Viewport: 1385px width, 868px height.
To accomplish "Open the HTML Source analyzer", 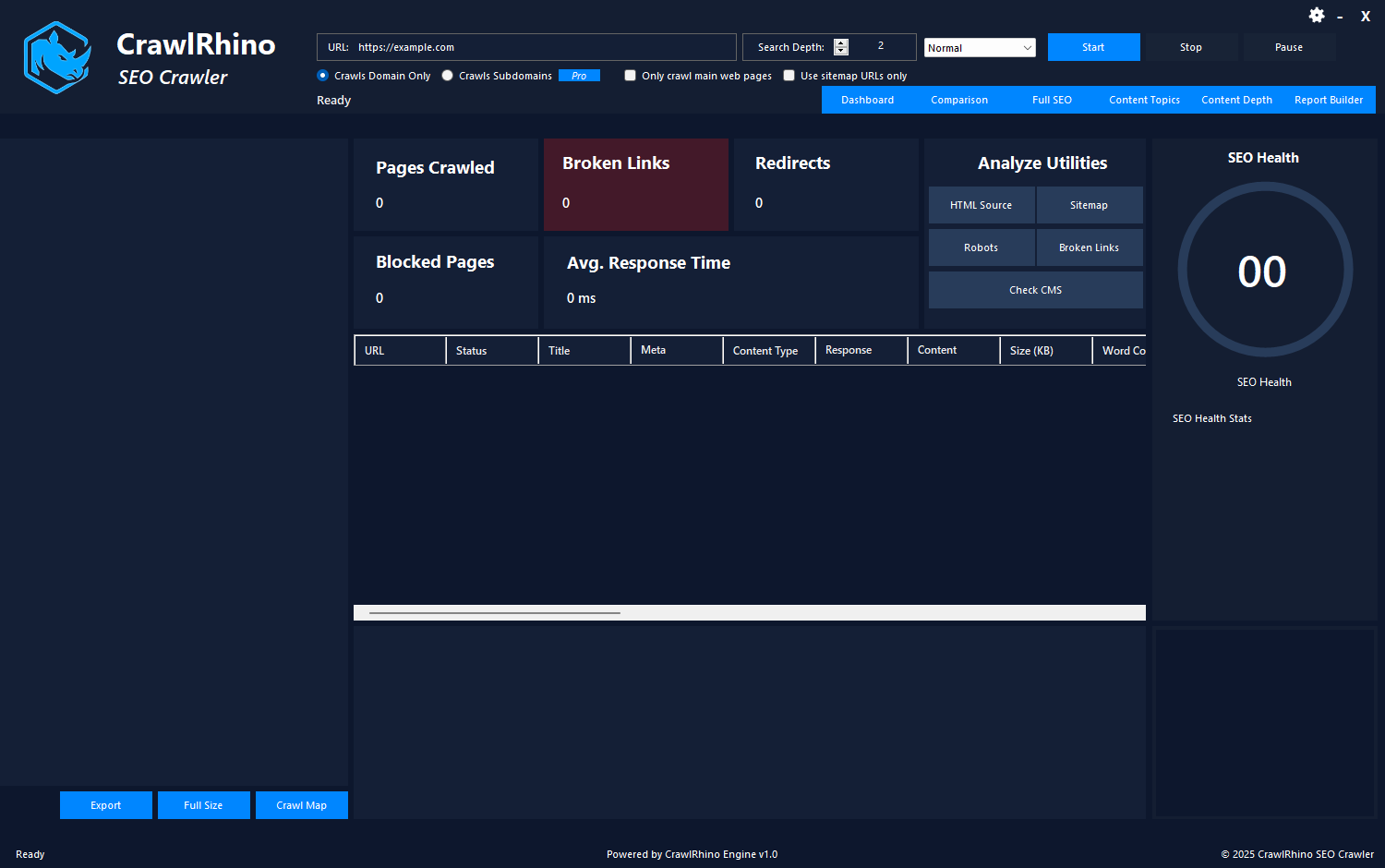I will [982, 204].
